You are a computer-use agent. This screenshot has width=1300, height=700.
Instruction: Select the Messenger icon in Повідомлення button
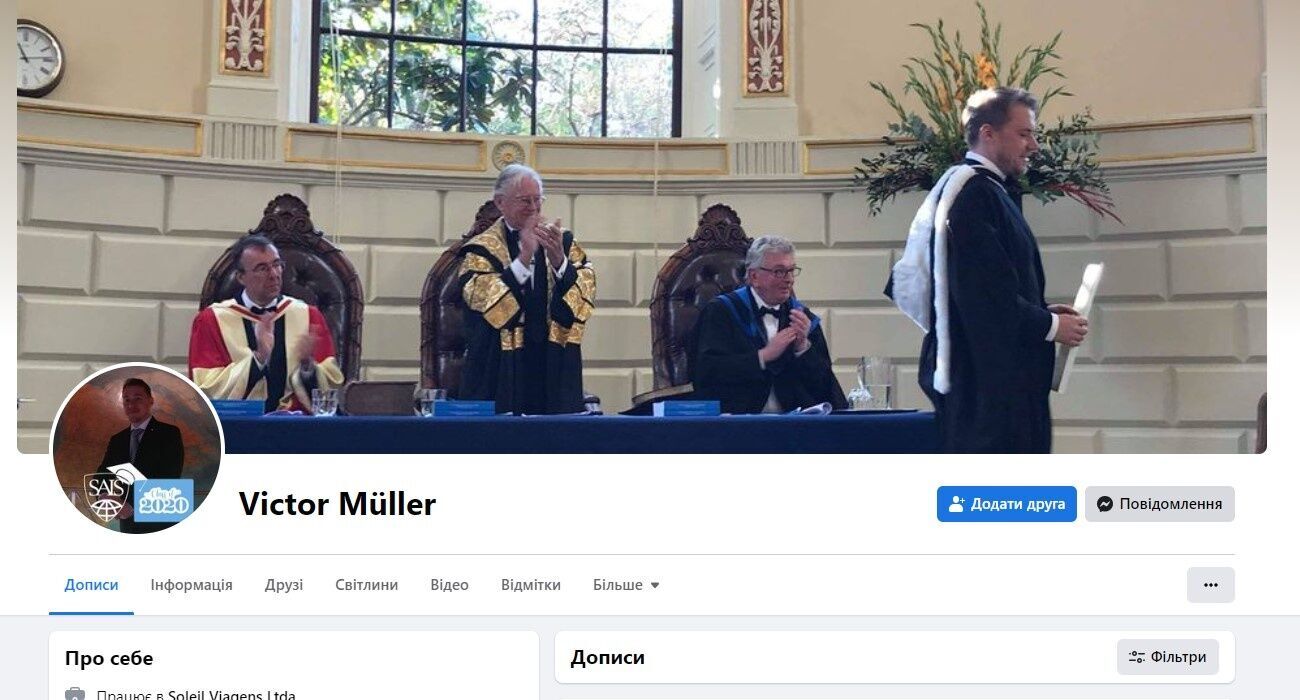coord(1104,504)
